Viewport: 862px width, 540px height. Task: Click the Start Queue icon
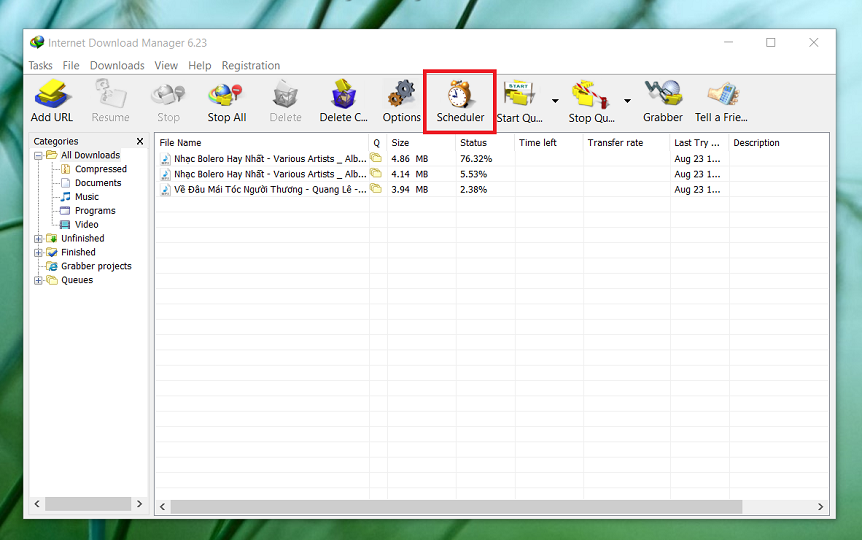click(519, 93)
